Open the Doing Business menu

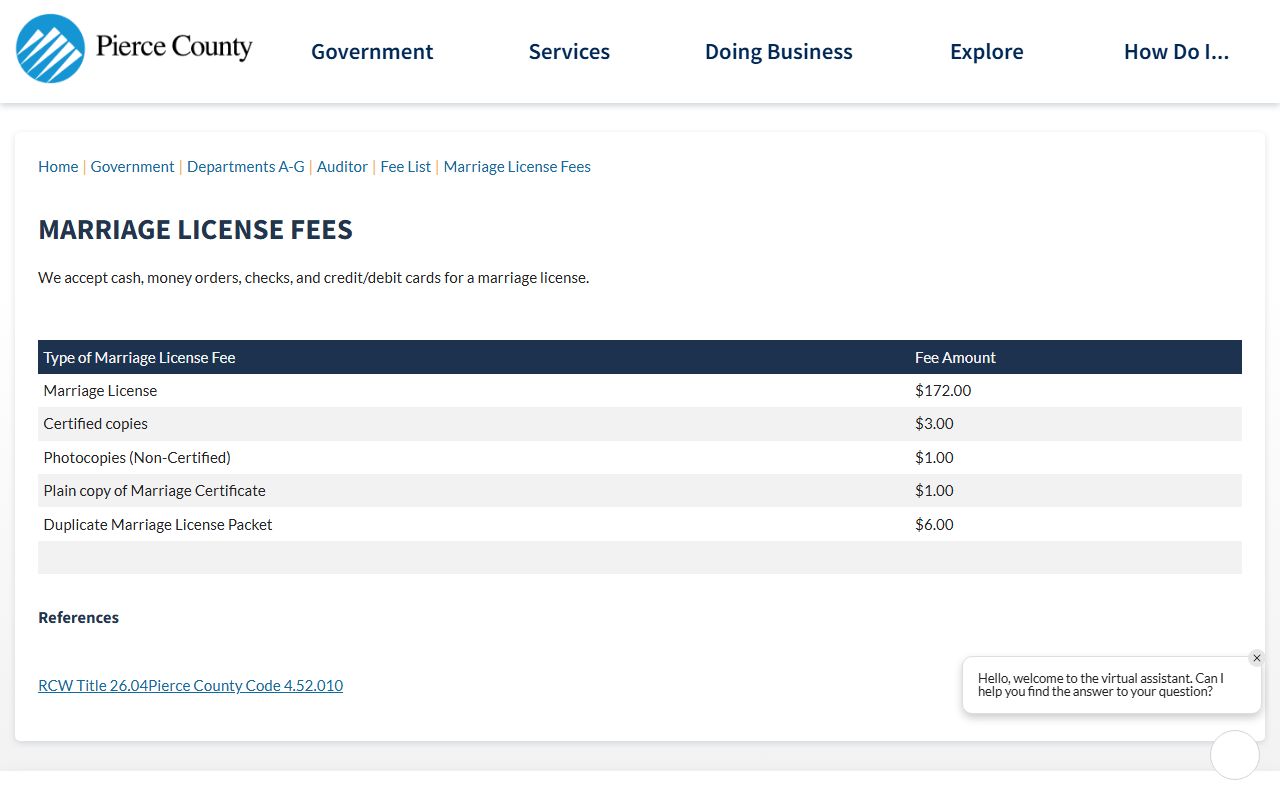click(779, 52)
